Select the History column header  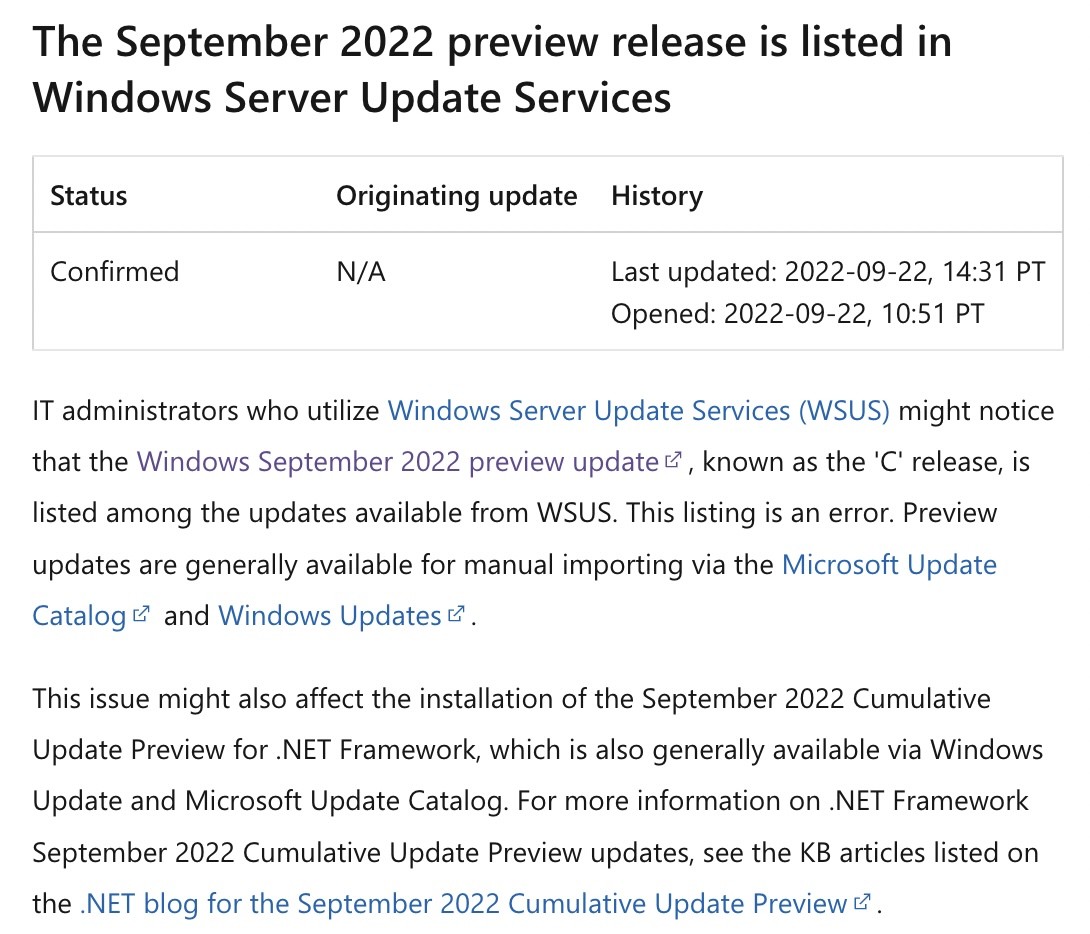coord(657,196)
